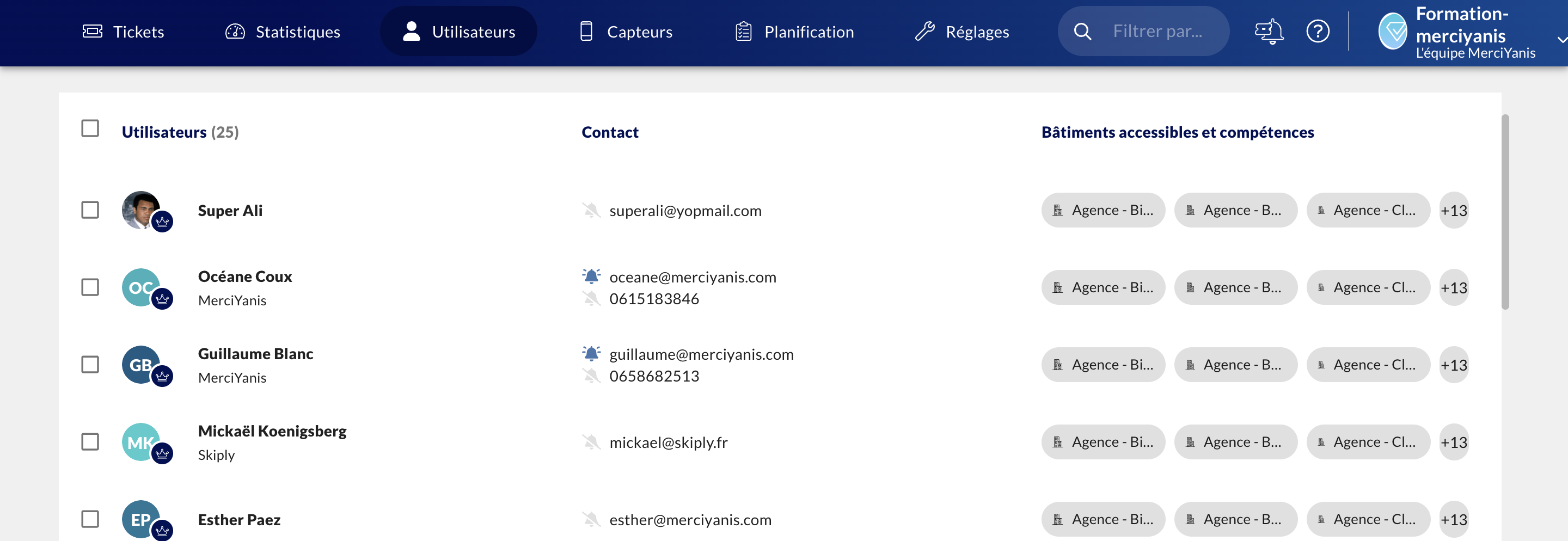Expand the Formation-merciyanis account dropdown
The width and height of the screenshot is (1568, 541).
1561,40
